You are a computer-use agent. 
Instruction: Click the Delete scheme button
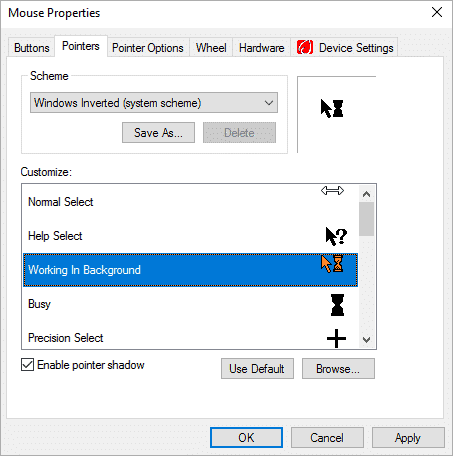(239, 133)
